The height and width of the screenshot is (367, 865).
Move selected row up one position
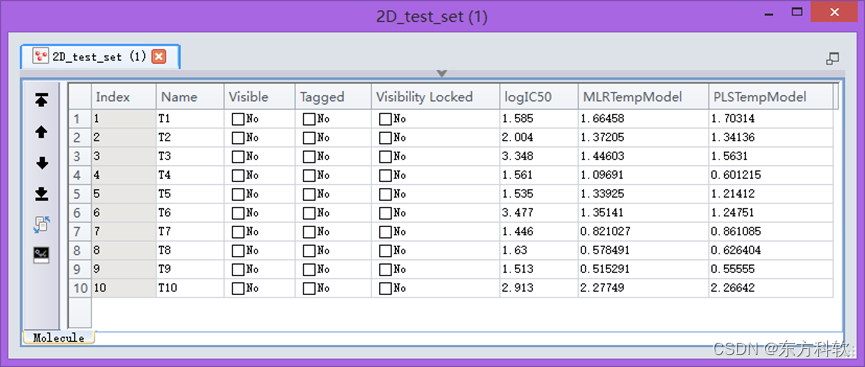pyautogui.click(x=41, y=132)
